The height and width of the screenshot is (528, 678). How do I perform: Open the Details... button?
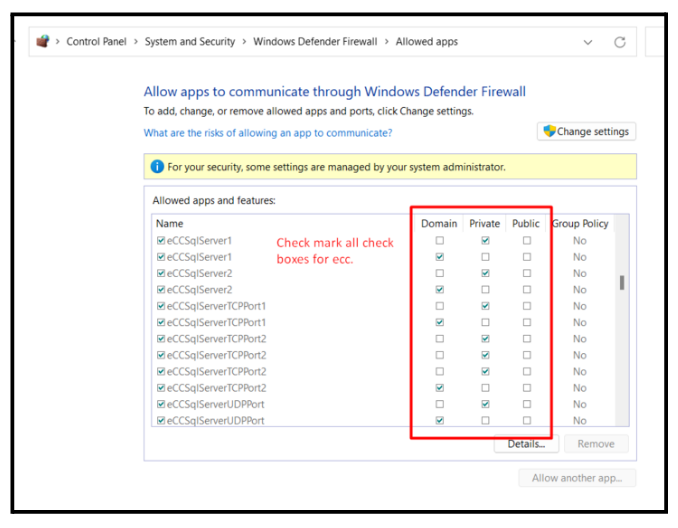pyautogui.click(x=525, y=444)
